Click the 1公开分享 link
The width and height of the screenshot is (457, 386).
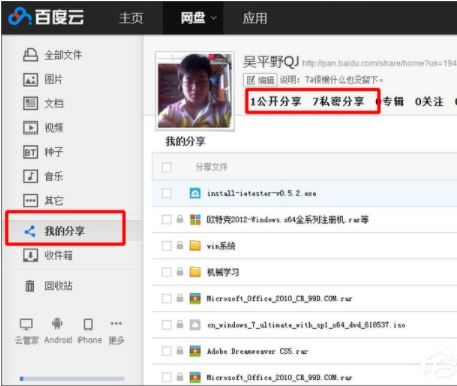tap(276, 101)
